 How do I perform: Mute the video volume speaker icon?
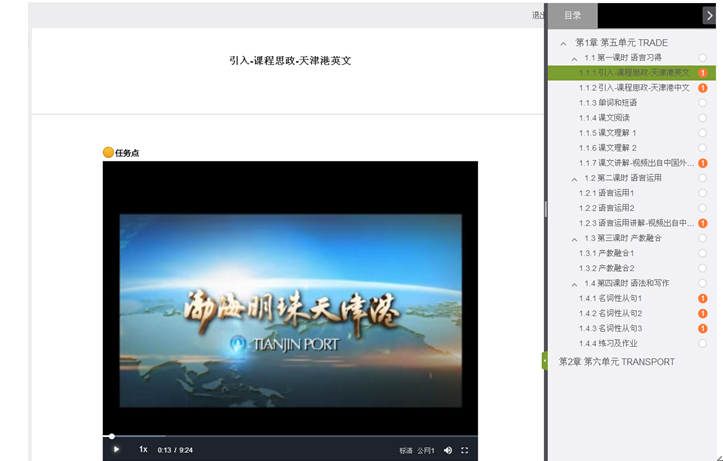[x=448, y=450]
